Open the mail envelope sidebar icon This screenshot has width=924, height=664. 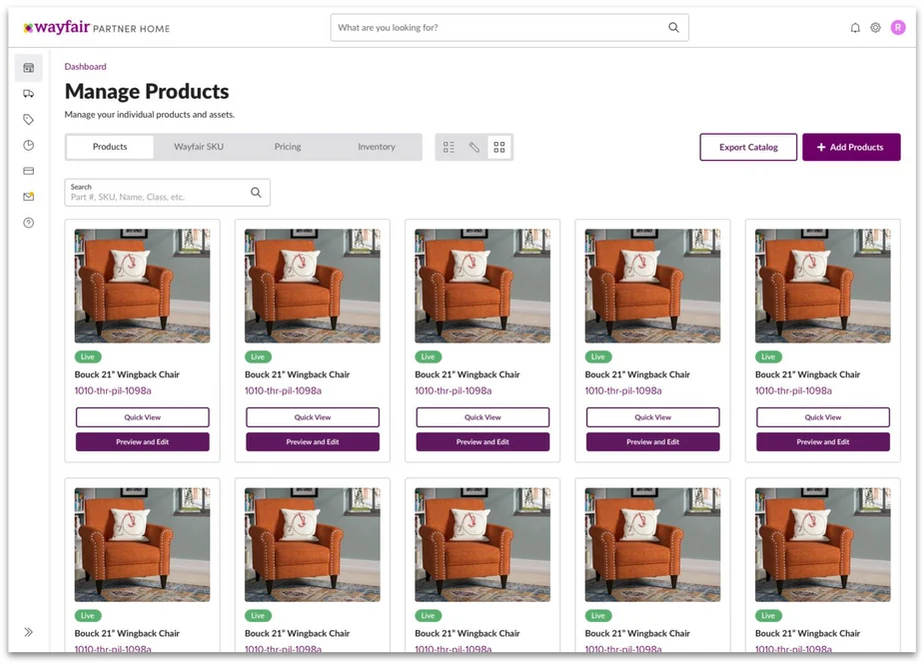click(x=28, y=197)
